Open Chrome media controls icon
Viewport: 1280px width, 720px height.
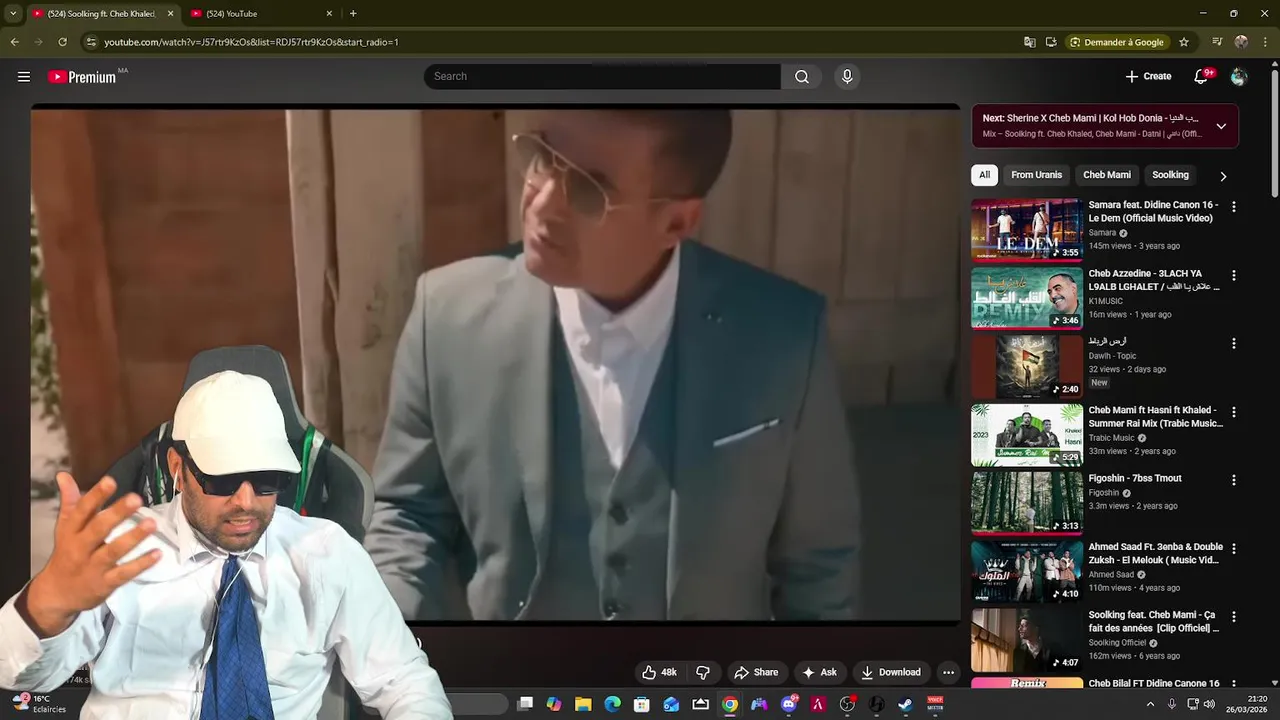[1217, 42]
